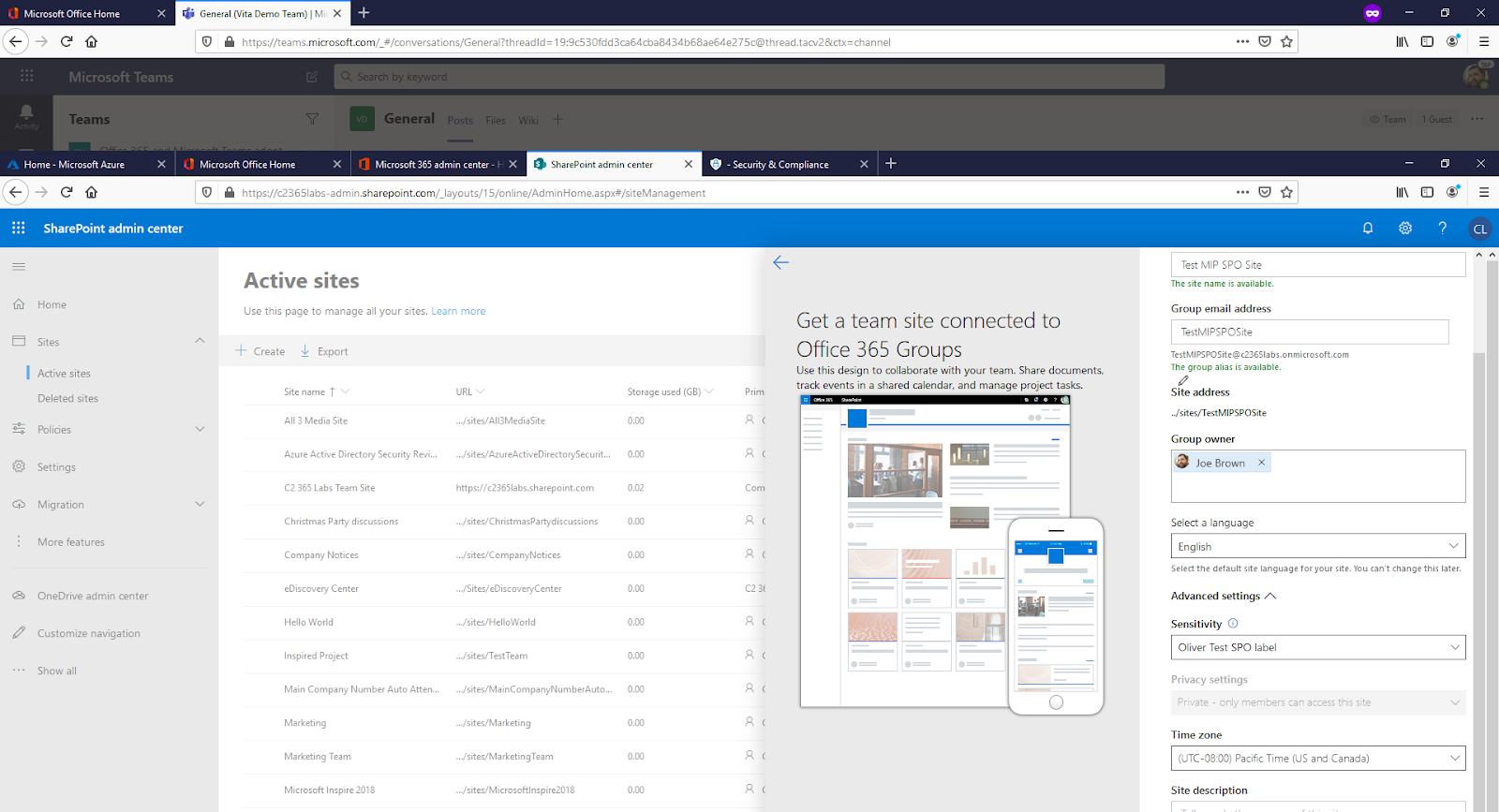1499x812 pixels.
Task: Open the page actions ellipsis in SharePoint address bar
Action: click(x=1242, y=192)
